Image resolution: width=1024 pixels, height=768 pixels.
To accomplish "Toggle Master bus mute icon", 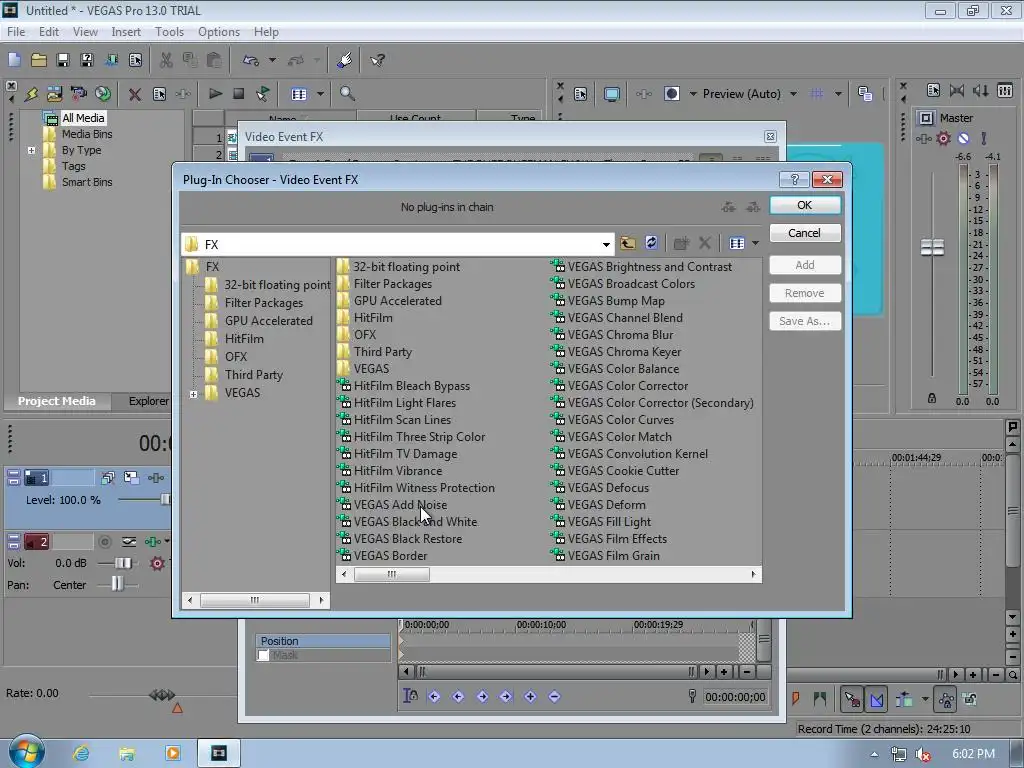I will tap(963, 138).
